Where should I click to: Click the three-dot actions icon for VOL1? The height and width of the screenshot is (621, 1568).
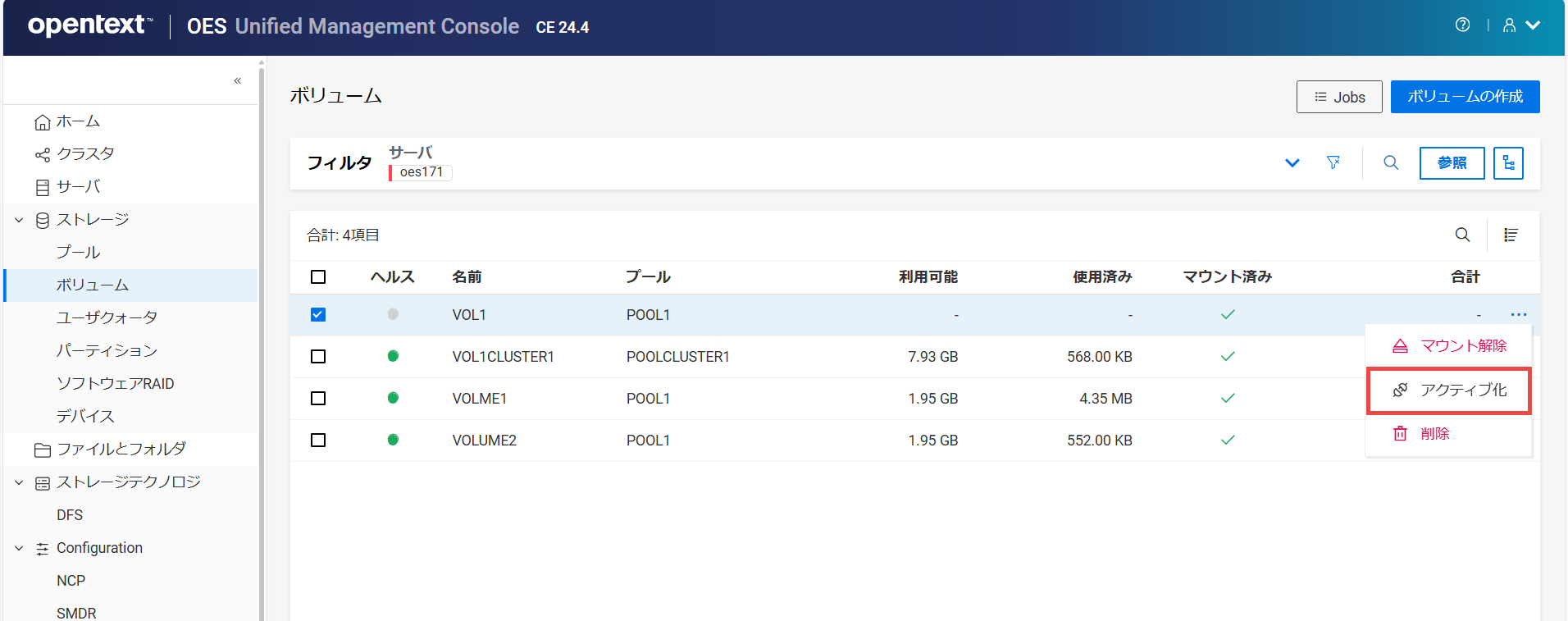[1518, 314]
